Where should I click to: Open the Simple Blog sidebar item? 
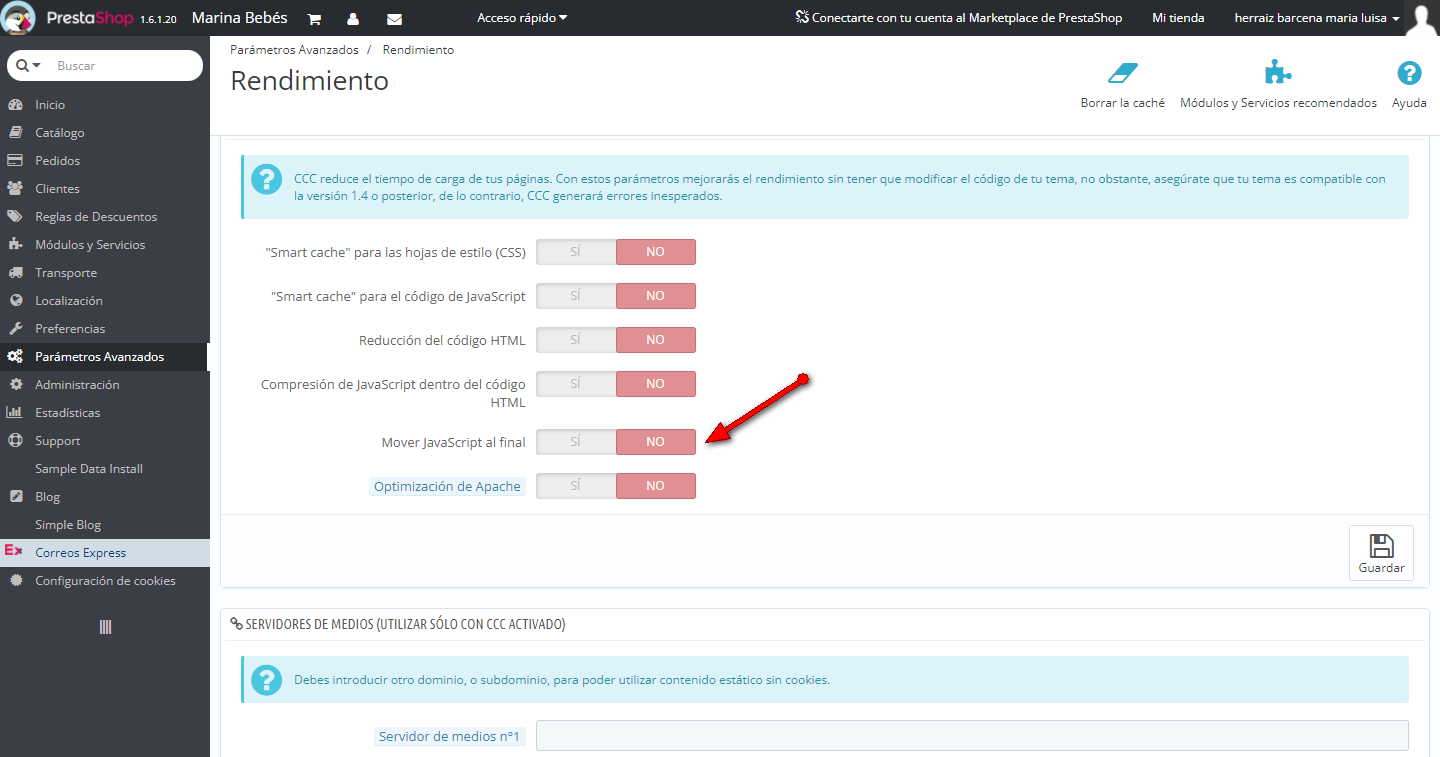click(105, 525)
